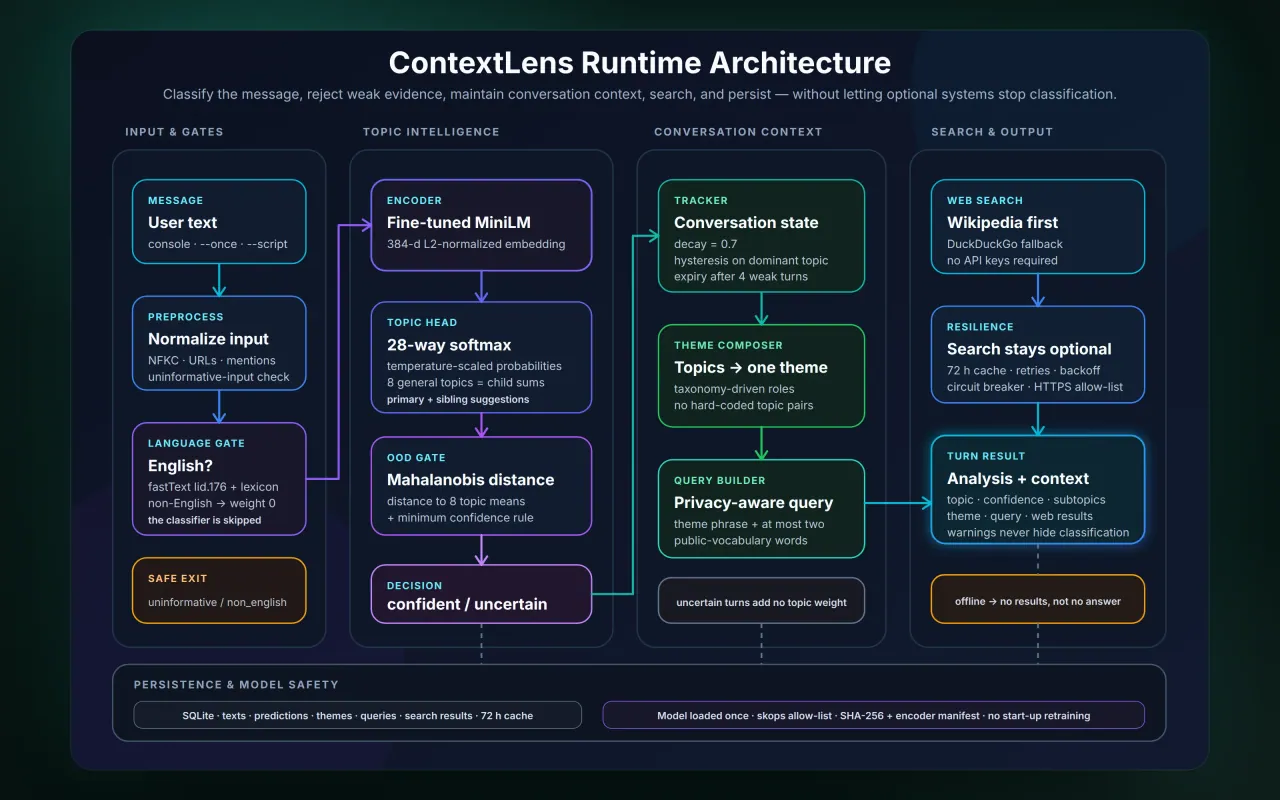Click the ENCODER Fine-tuned MiniLM box
The image size is (1280, 800).
coord(481,225)
